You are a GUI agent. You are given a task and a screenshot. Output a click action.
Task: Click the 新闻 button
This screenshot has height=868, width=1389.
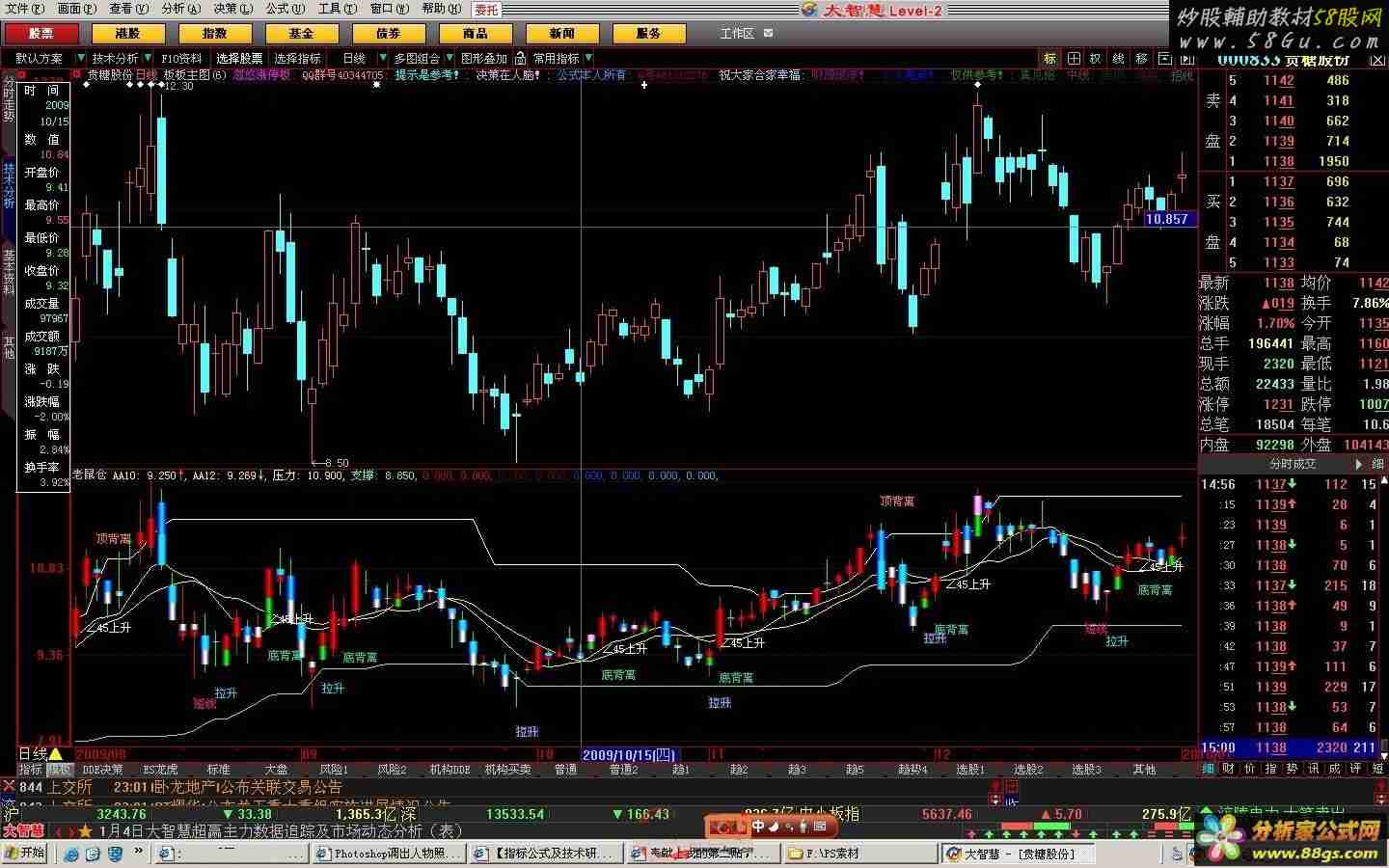562,33
